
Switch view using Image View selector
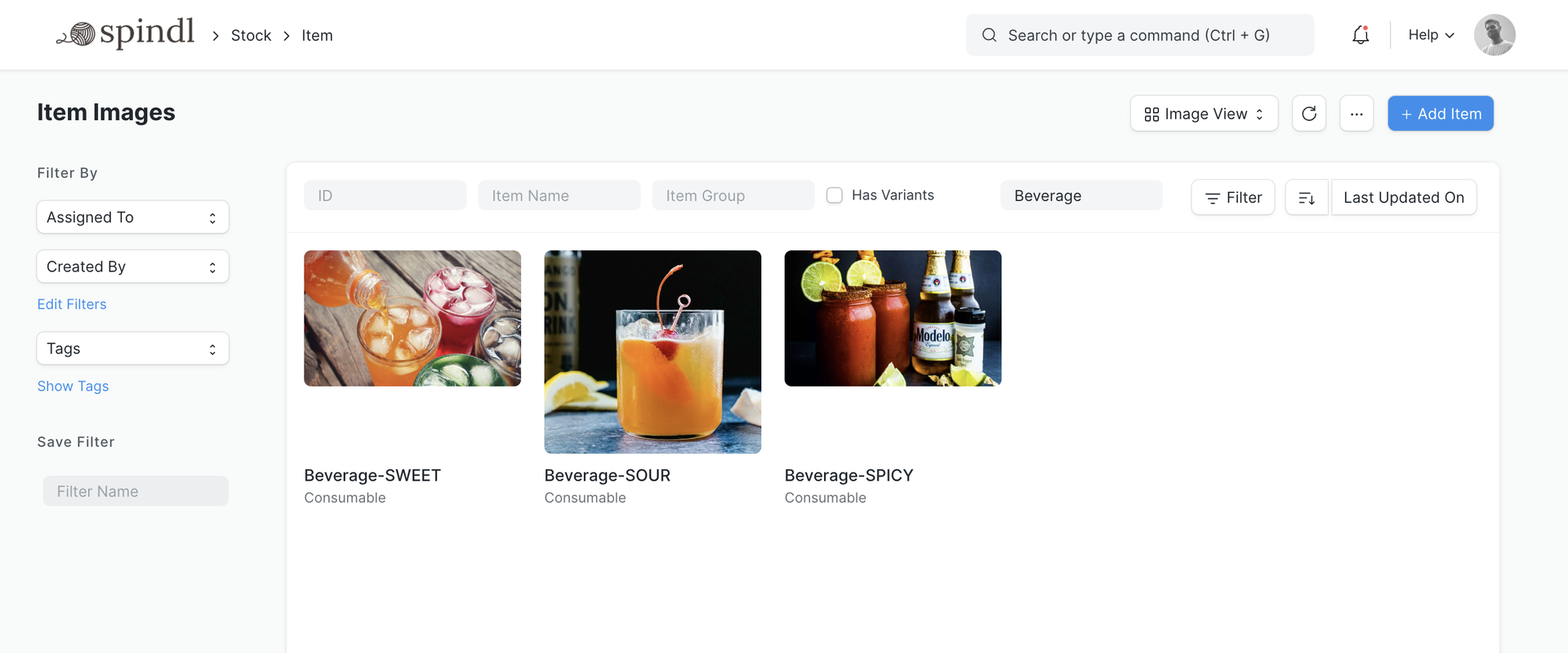pos(1203,114)
